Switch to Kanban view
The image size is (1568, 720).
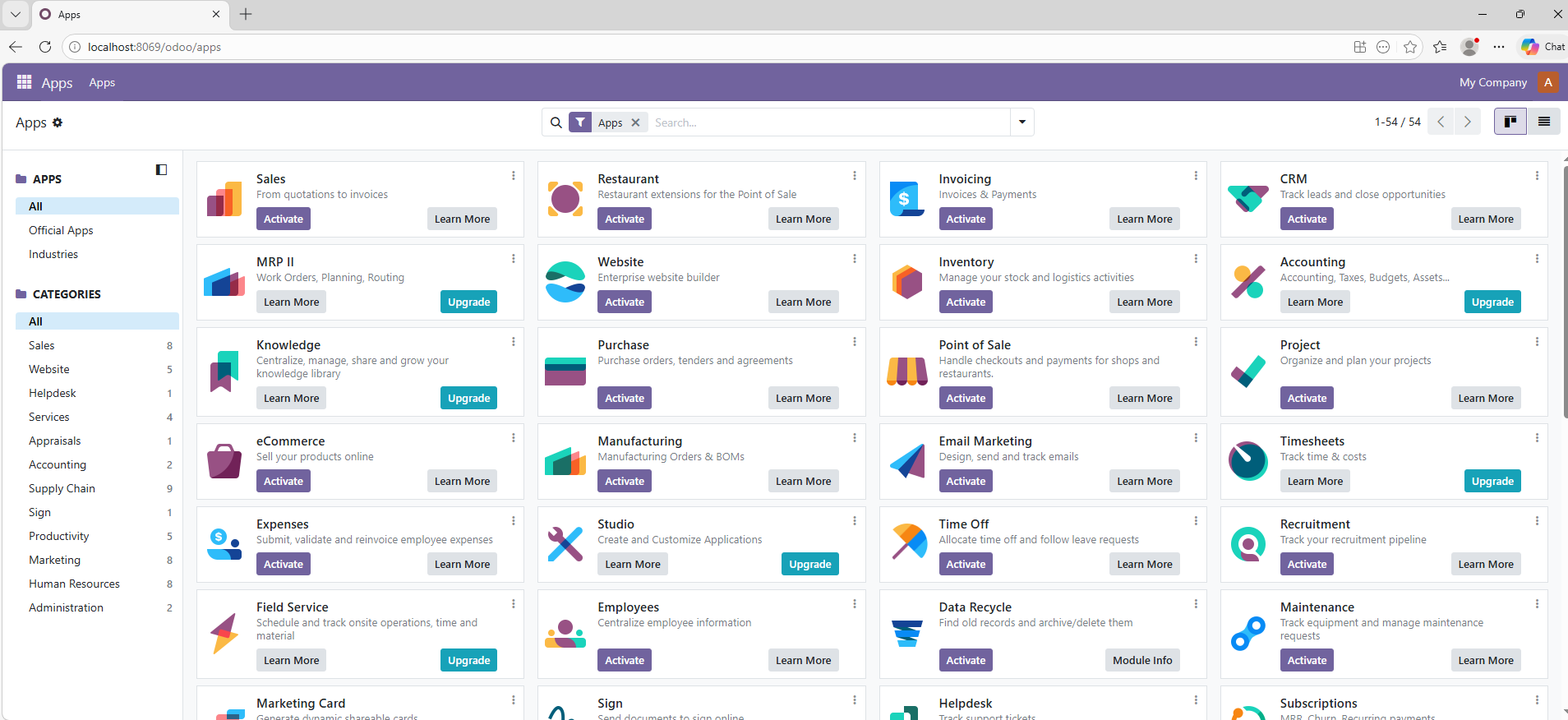click(x=1510, y=122)
